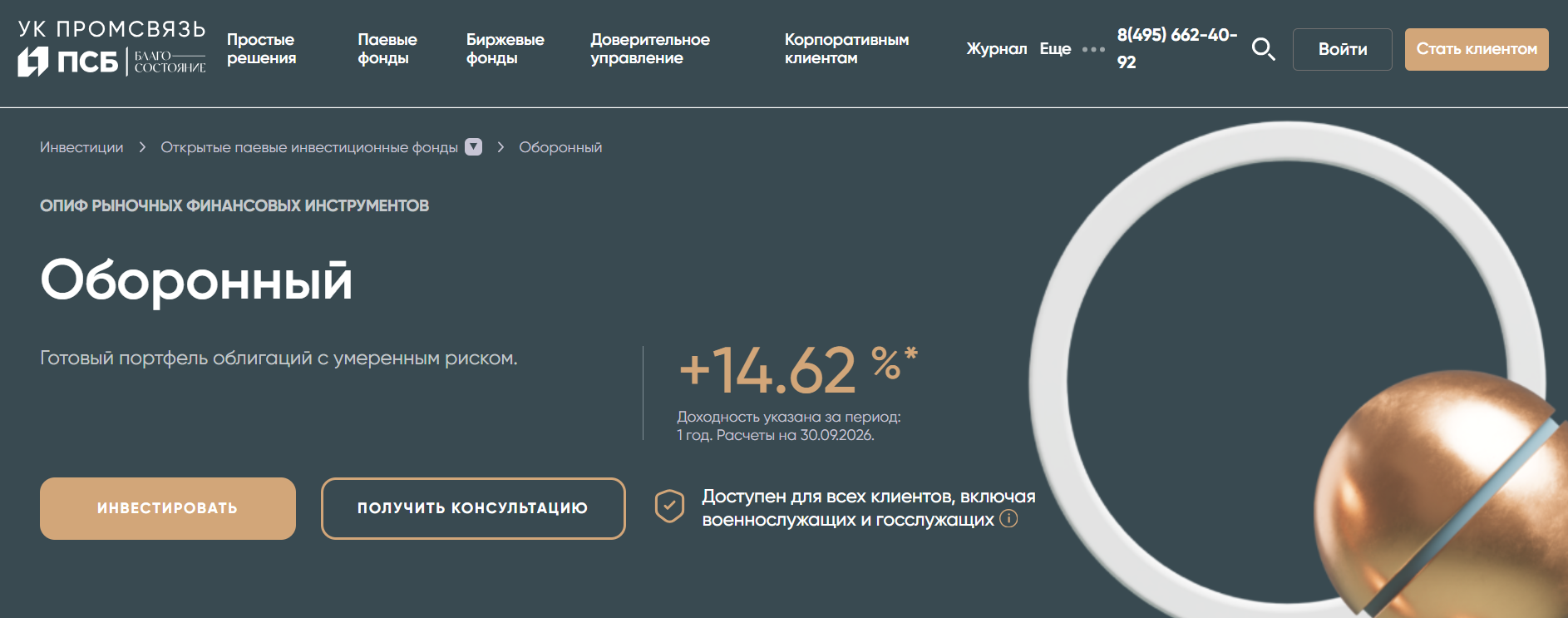Click the shield checkmark icon
Image resolution: width=1568 pixels, height=618 pixels.
669,506
